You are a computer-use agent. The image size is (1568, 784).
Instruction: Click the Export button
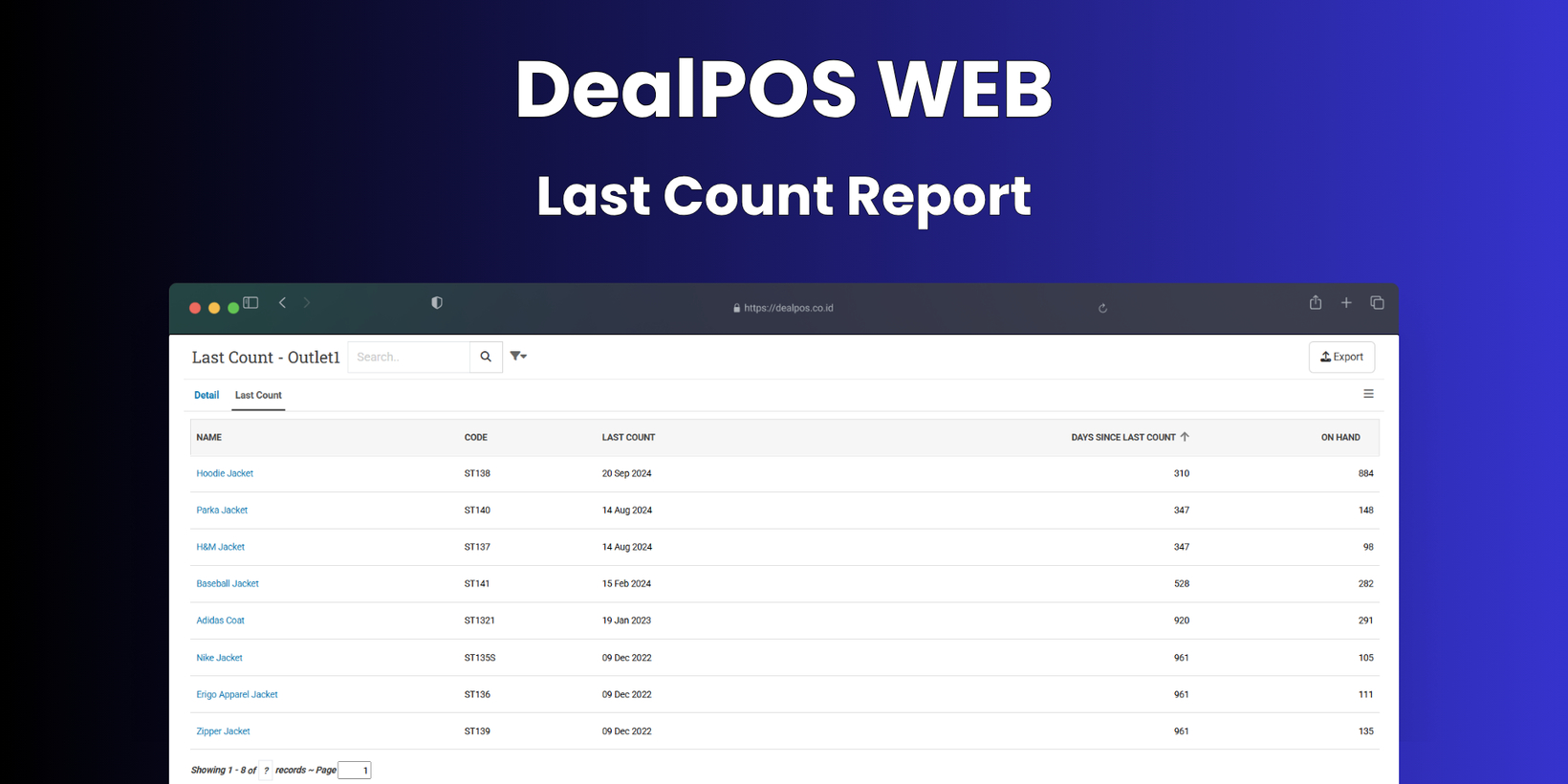(x=1341, y=357)
